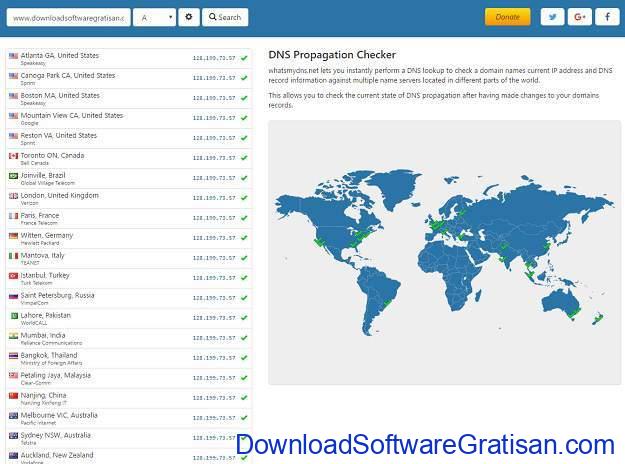Viewport: 625px width, 464px height.
Task: Click the green checkmark for Petaling Jaya
Action: pos(244,378)
